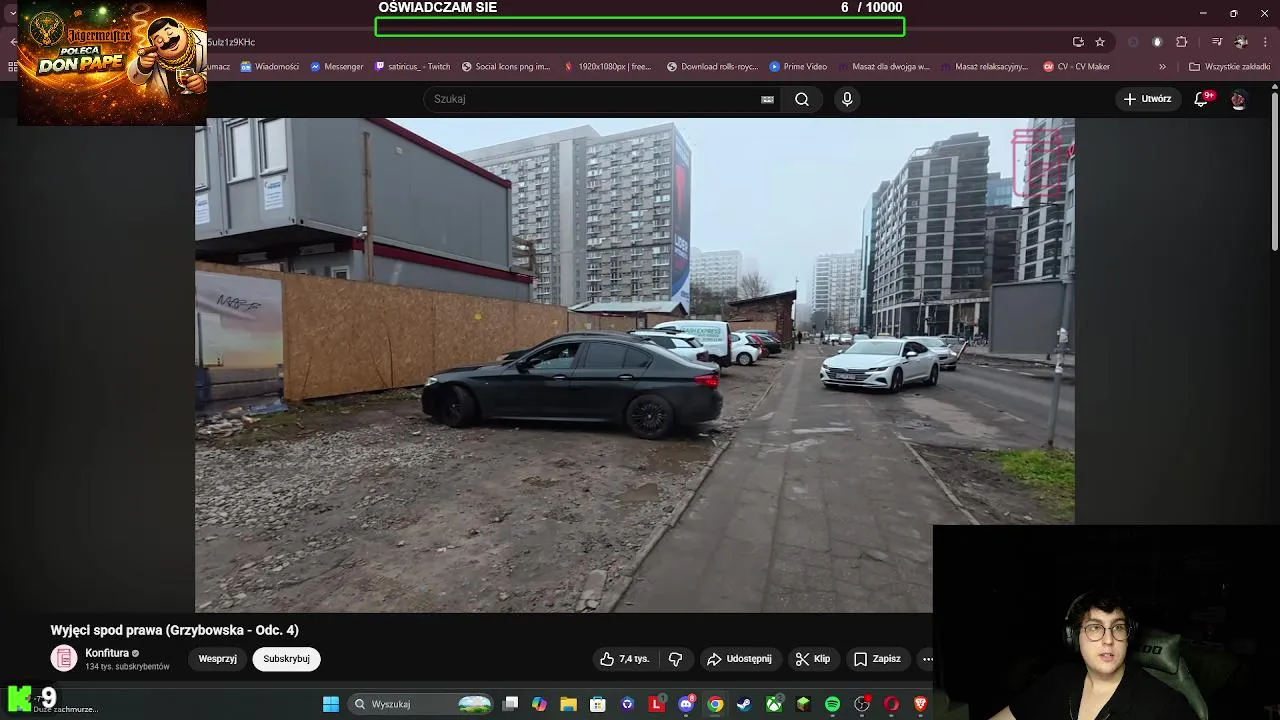Open the CV - CV Maker bookmark
The width and height of the screenshot is (1280, 720).
[x=1077, y=67]
